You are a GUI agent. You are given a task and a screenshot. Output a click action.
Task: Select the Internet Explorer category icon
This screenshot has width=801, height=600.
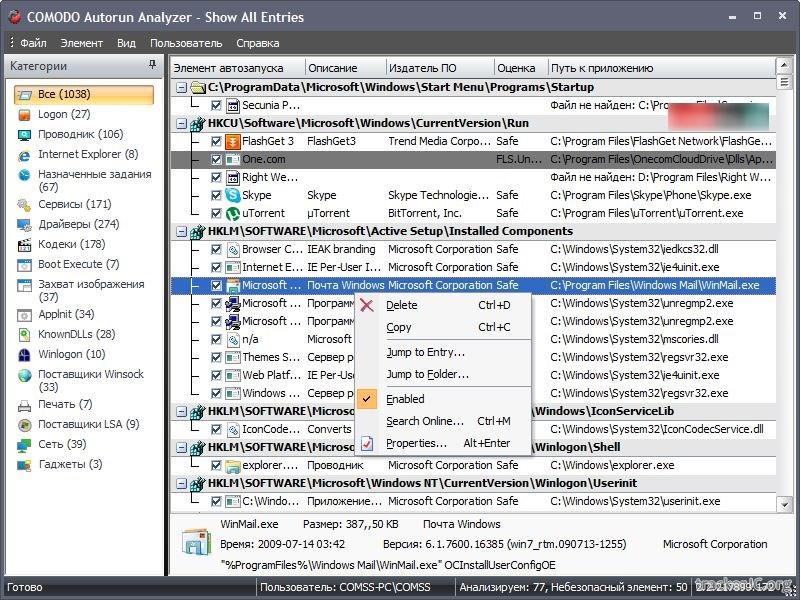[24, 155]
